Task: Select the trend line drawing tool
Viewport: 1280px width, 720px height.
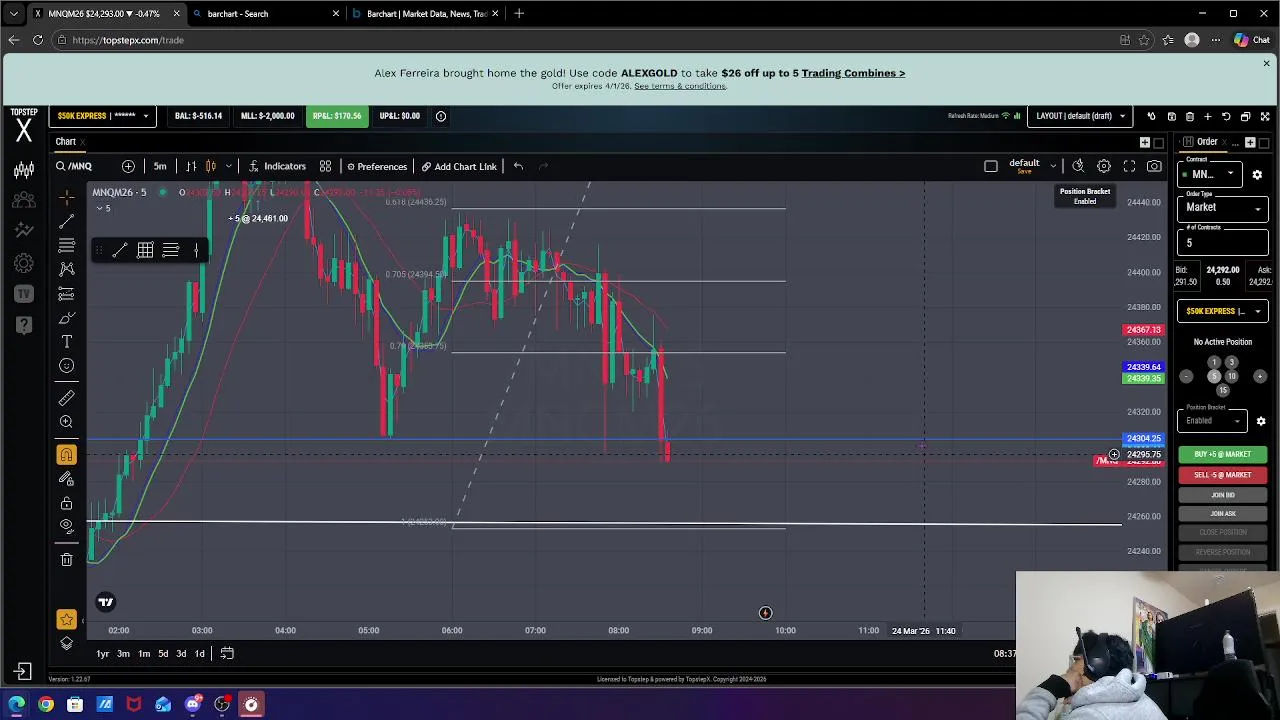Action: point(66,221)
